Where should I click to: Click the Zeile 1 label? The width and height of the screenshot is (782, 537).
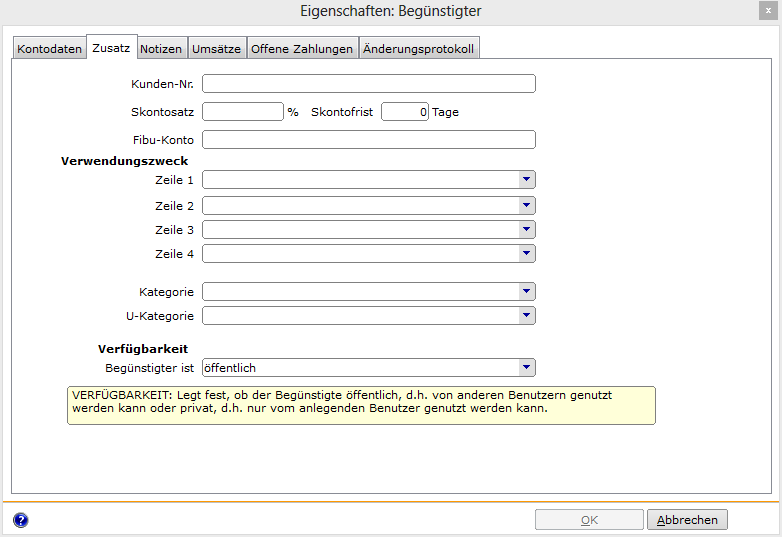tap(175, 180)
